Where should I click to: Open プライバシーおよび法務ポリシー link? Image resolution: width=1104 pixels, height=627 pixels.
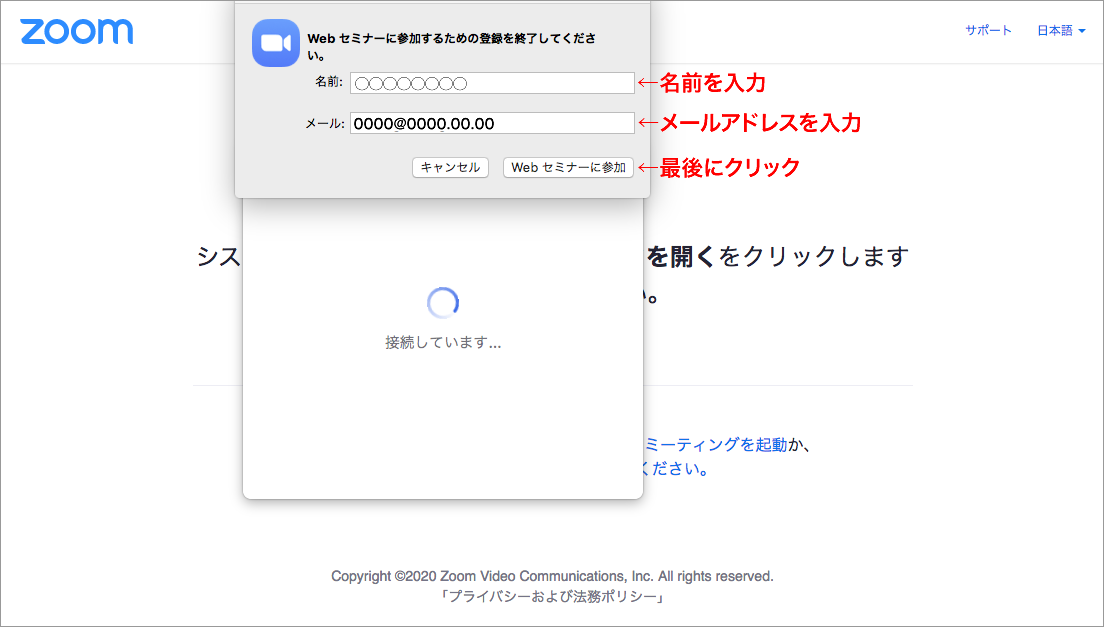tap(553, 597)
